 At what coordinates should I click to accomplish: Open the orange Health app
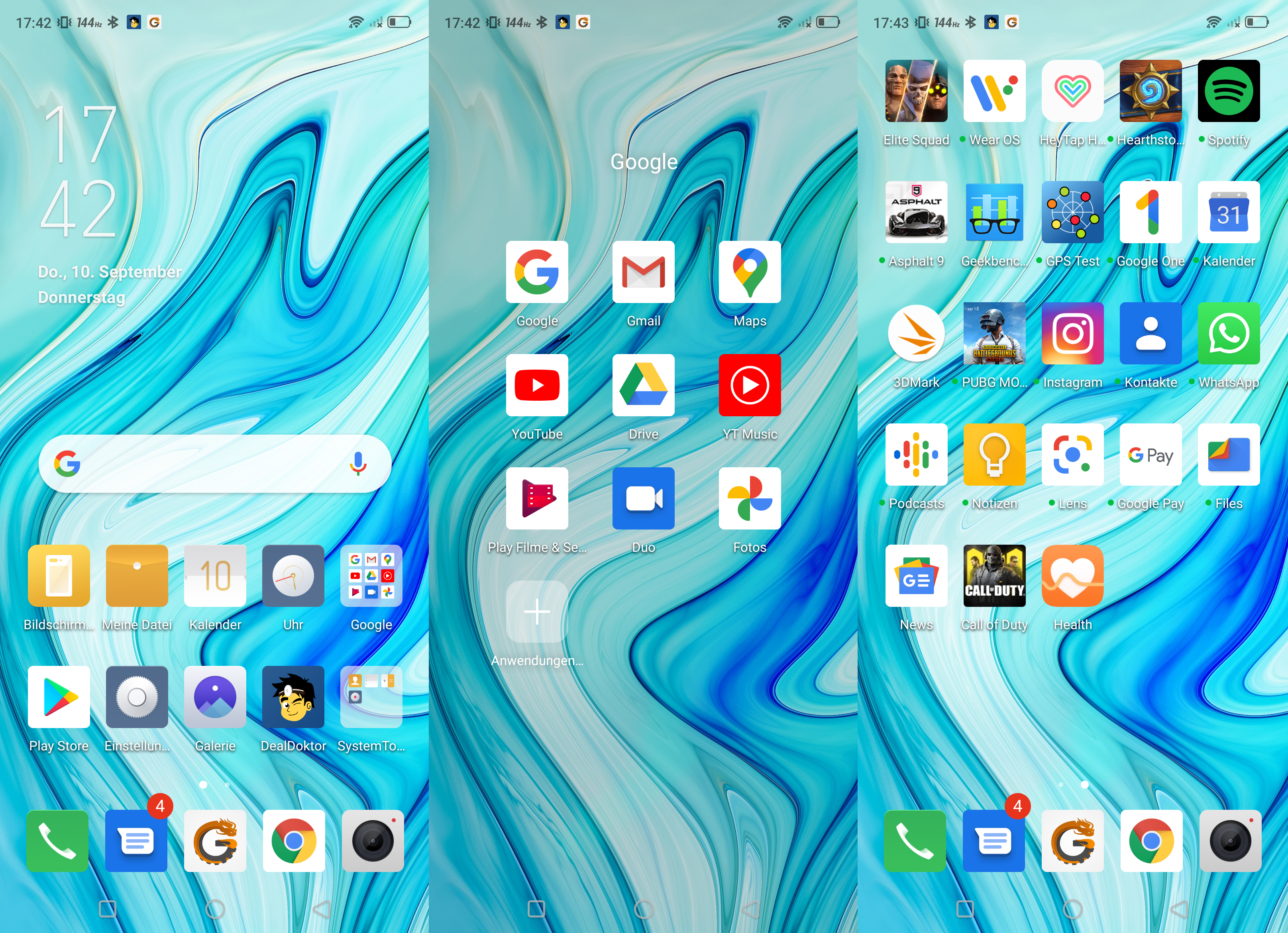click(1072, 576)
